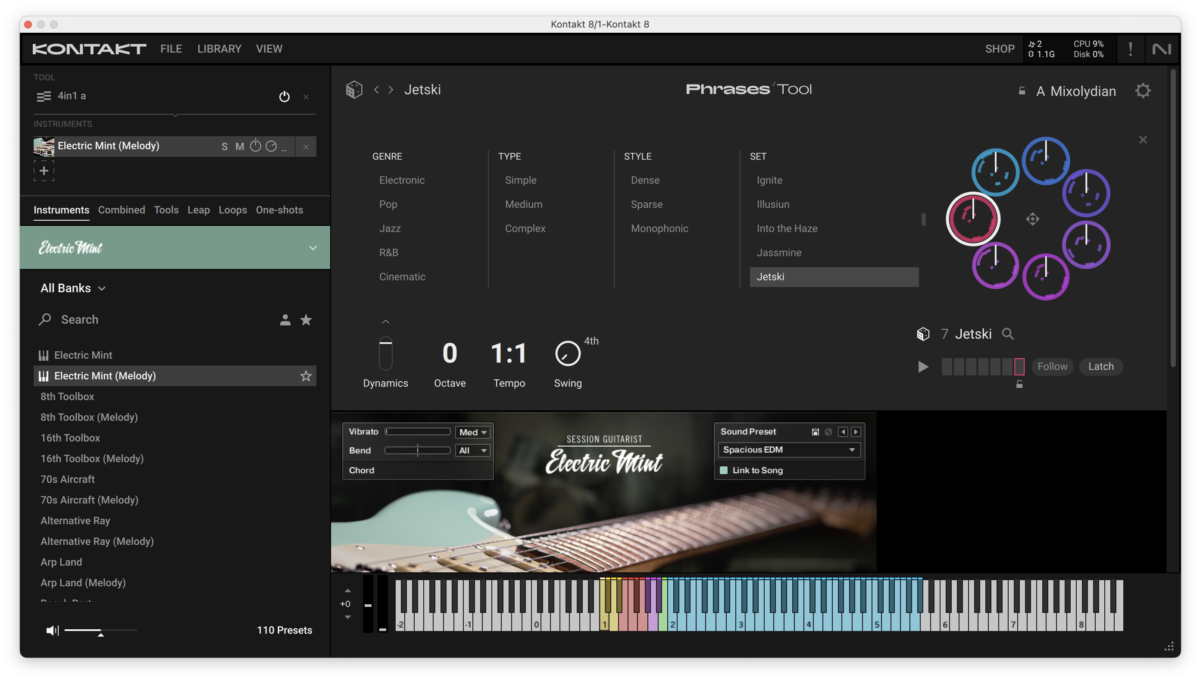Open search magnifier next to 7 Jetski
Viewport: 1200px width, 681px height.
[x=1008, y=335]
